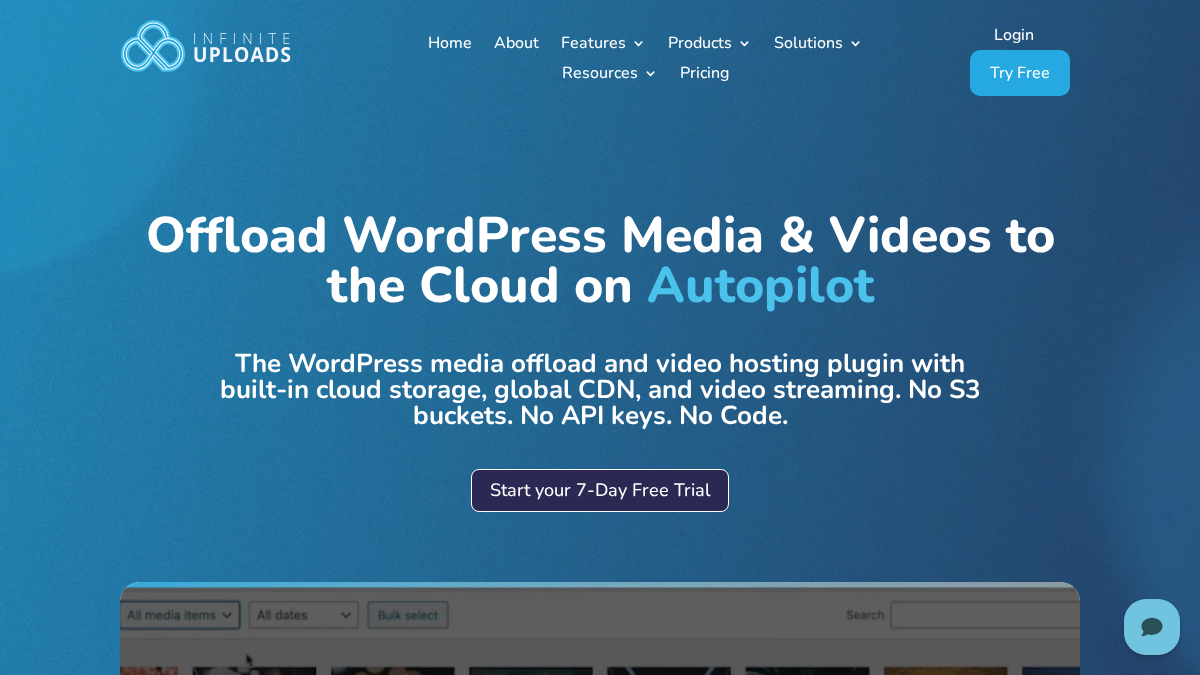Screen dimensions: 1200x675
Task: Open the Features menu item
Action: (593, 43)
